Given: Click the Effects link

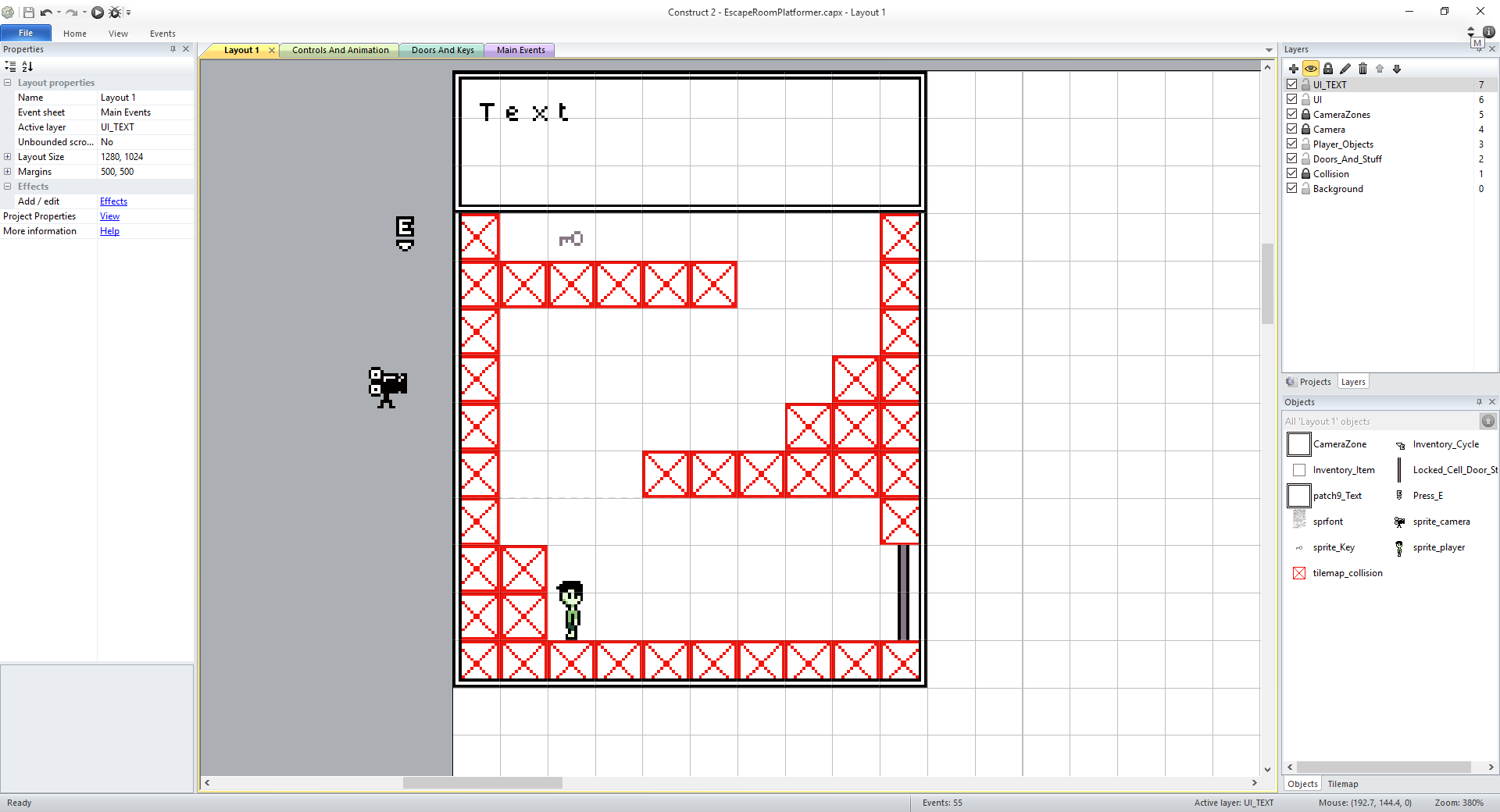Looking at the screenshot, I should [x=113, y=201].
